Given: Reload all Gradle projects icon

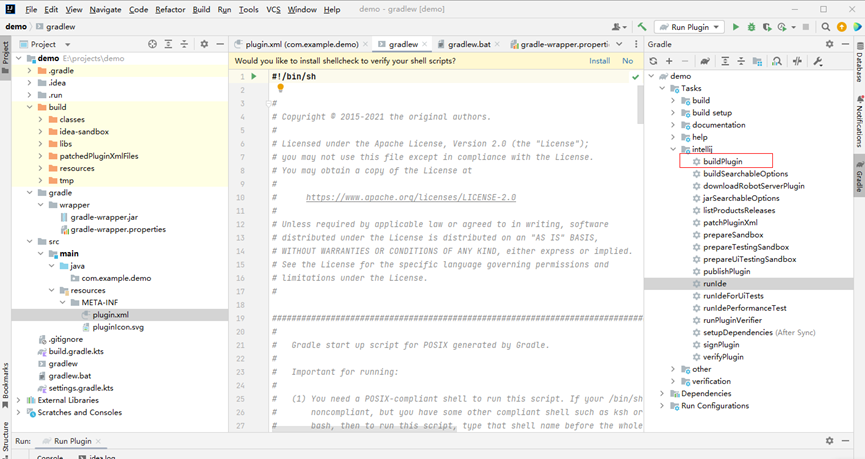Looking at the screenshot, I should tap(654, 61).
